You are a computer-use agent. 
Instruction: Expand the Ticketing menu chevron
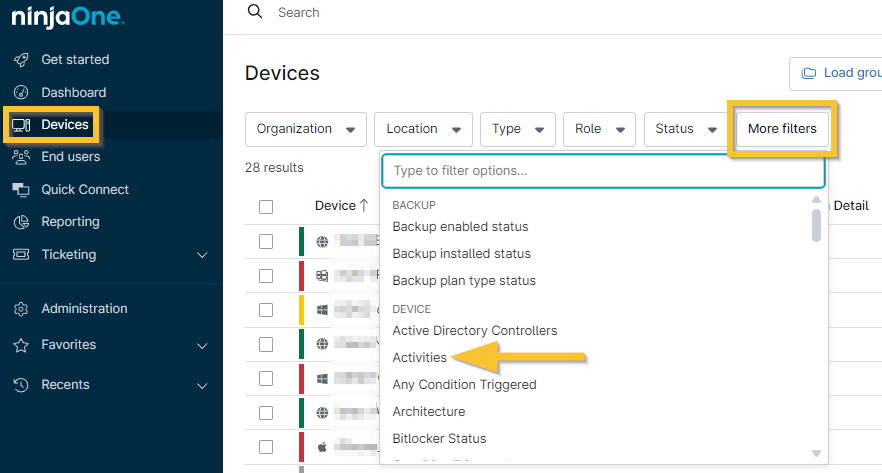pos(202,255)
